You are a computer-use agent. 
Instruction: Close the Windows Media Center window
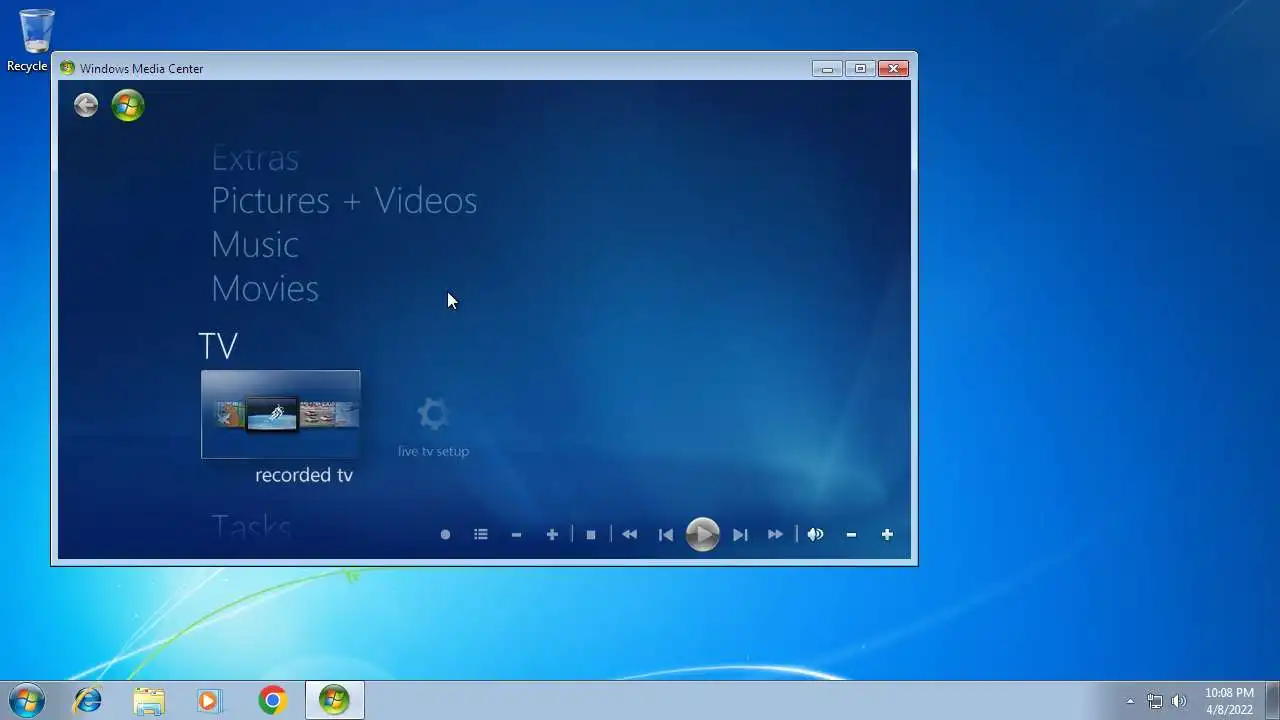click(x=893, y=68)
